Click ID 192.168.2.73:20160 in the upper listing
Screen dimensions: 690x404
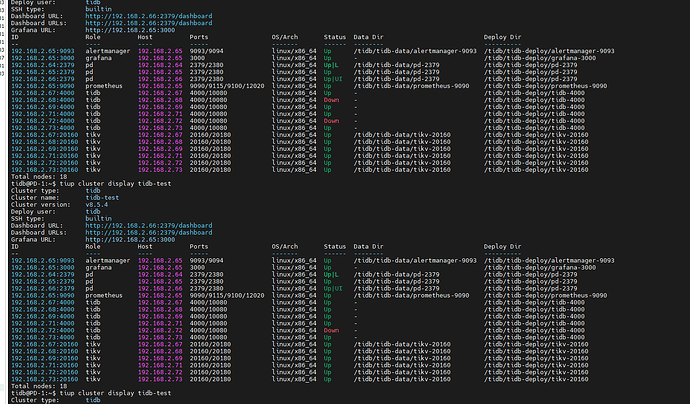(44, 170)
